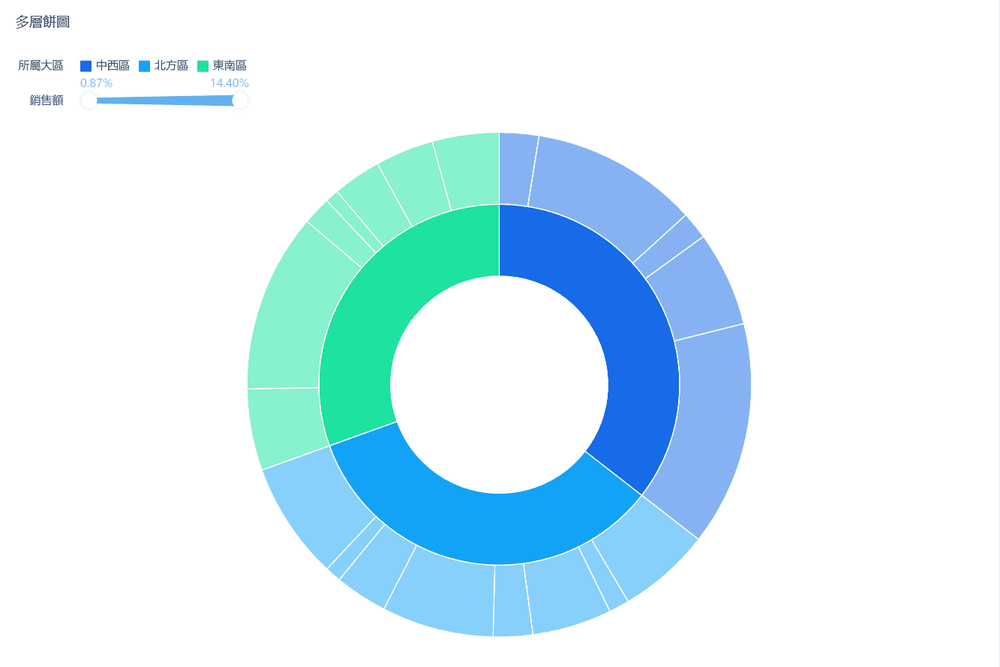Toggle the 北方區 legend swatch
Viewport: 1000px width, 667px height.
click(144, 66)
